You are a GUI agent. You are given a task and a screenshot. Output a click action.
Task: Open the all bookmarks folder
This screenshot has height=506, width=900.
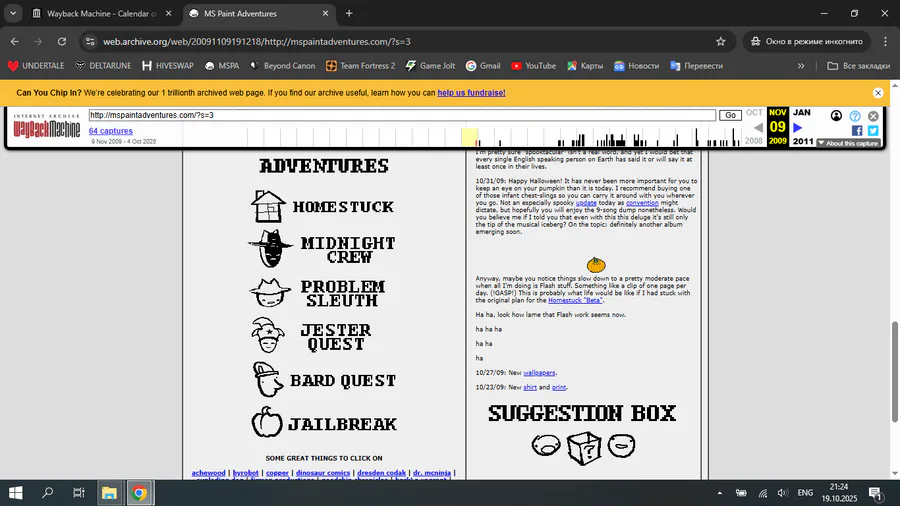coord(859,66)
